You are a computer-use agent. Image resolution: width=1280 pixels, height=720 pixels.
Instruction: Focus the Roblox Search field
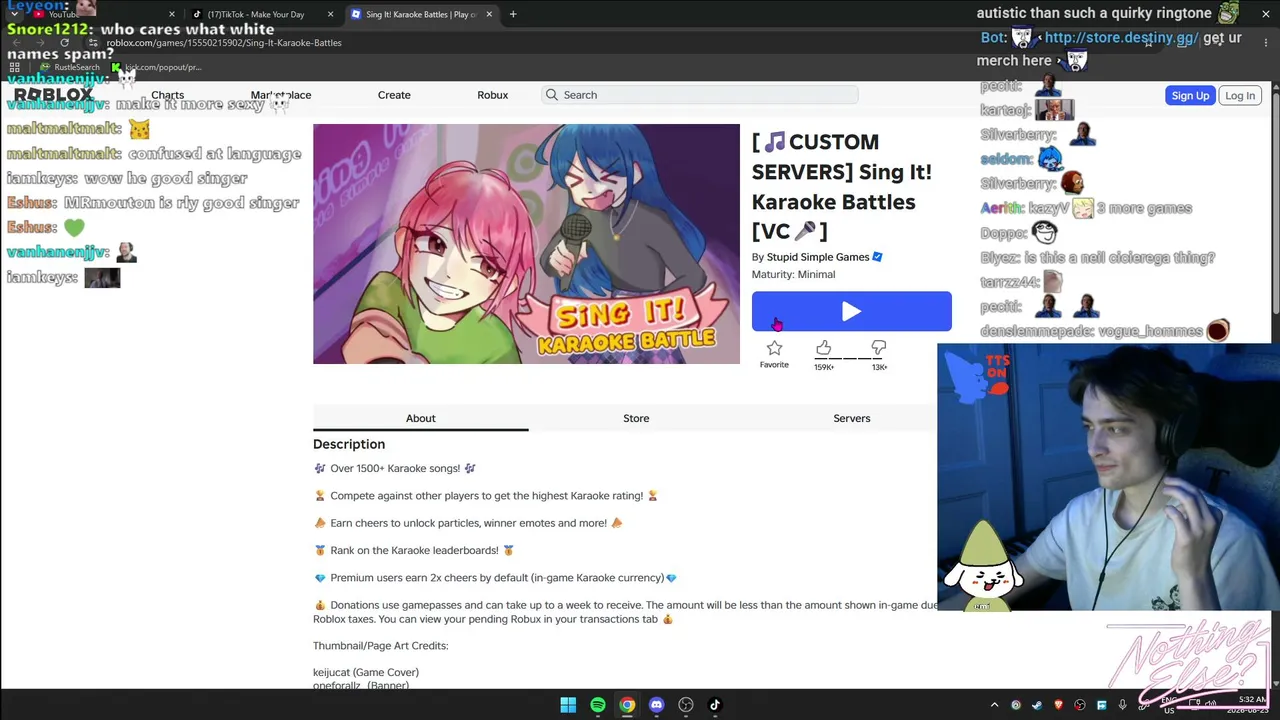[700, 95]
